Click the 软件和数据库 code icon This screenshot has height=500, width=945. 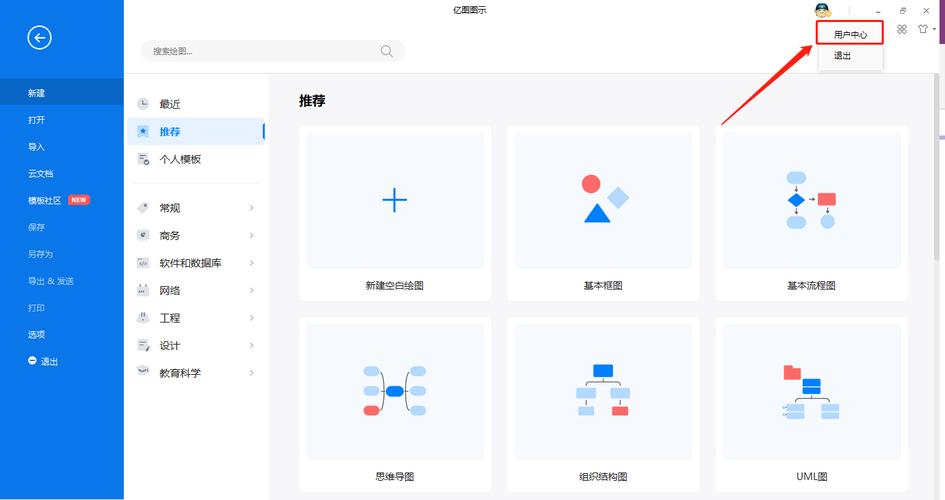click(x=143, y=263)
